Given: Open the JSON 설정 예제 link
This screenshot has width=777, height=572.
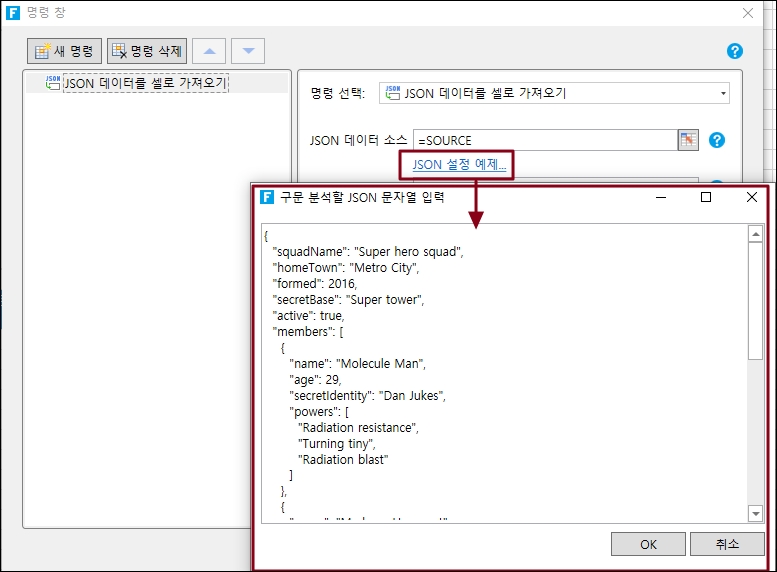Looking at the screenshot, I should point(459,165).
